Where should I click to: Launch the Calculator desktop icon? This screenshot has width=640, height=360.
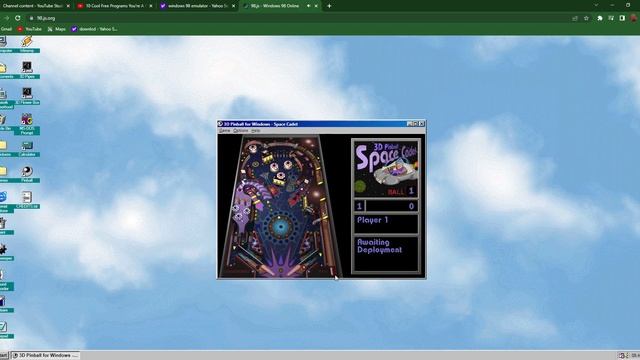click(27, 148)
